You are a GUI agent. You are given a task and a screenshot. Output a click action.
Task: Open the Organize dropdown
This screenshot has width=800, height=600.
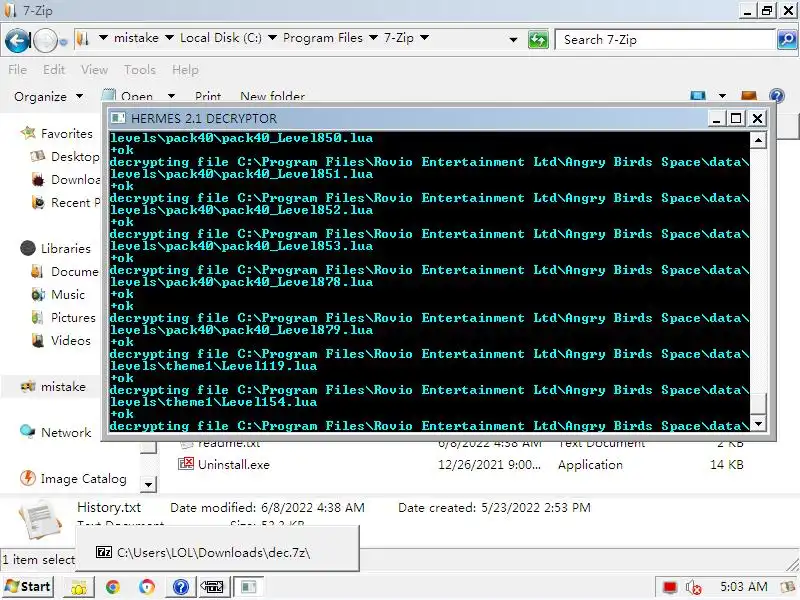(x=48, y=96)
